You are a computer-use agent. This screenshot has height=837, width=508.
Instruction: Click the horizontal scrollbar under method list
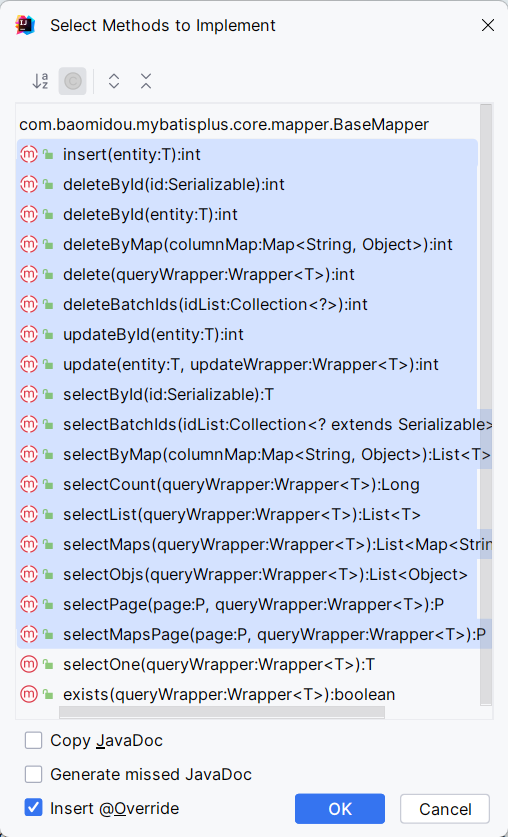221,712
